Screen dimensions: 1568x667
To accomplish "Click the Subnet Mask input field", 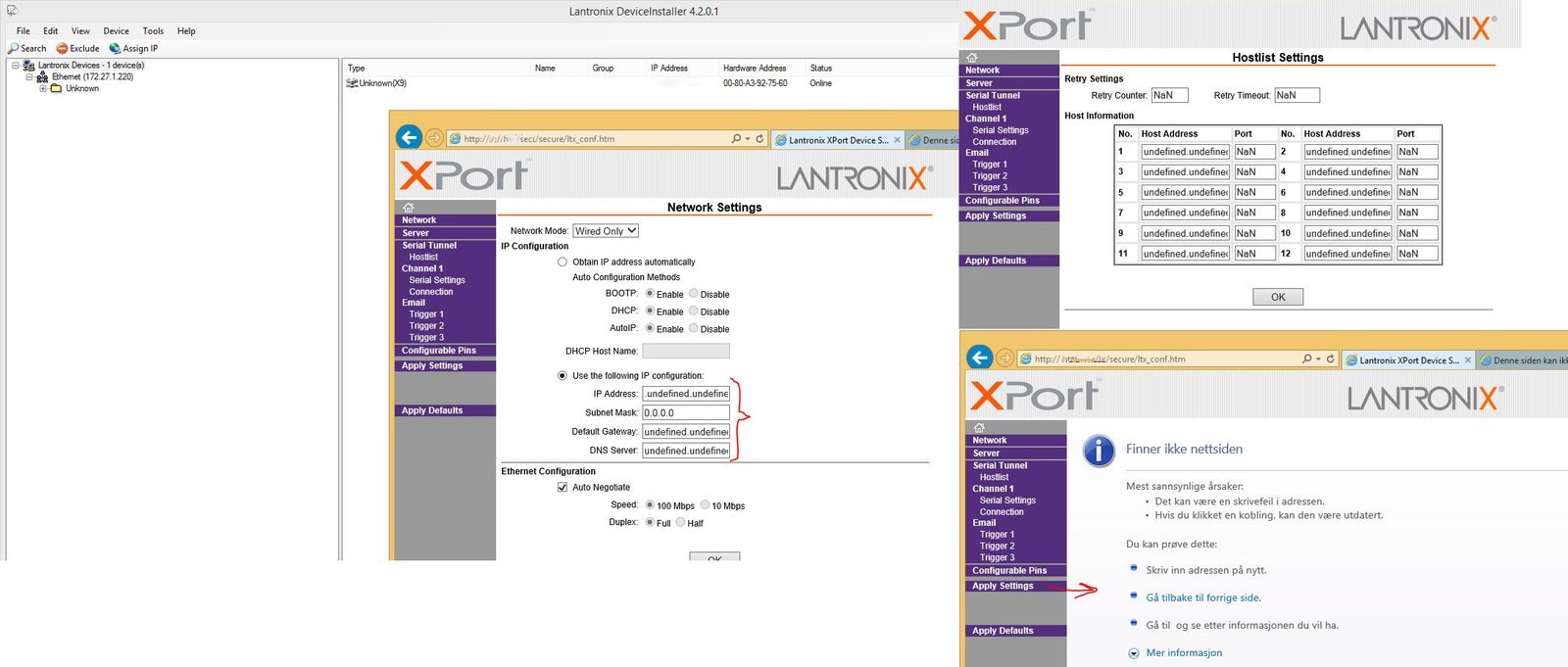I will (x=686, y=413).
